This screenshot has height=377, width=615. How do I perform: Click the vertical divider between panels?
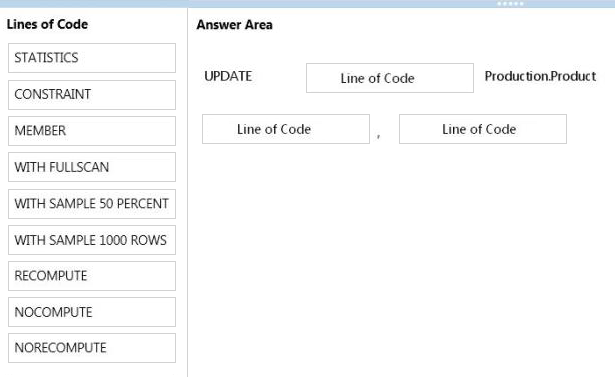click(x=187, y=192)
